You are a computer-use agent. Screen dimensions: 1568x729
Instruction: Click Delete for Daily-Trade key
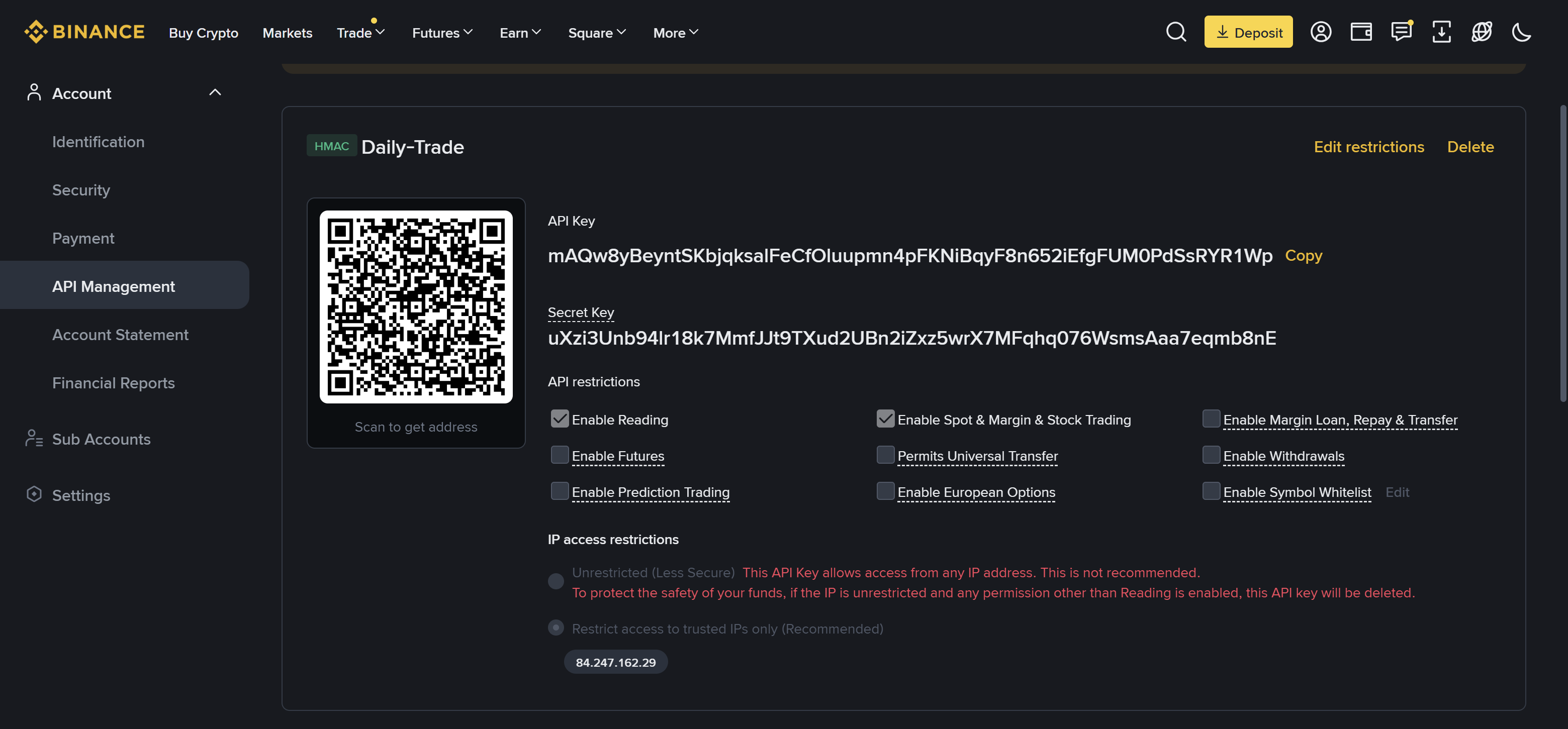point(1470,147)
